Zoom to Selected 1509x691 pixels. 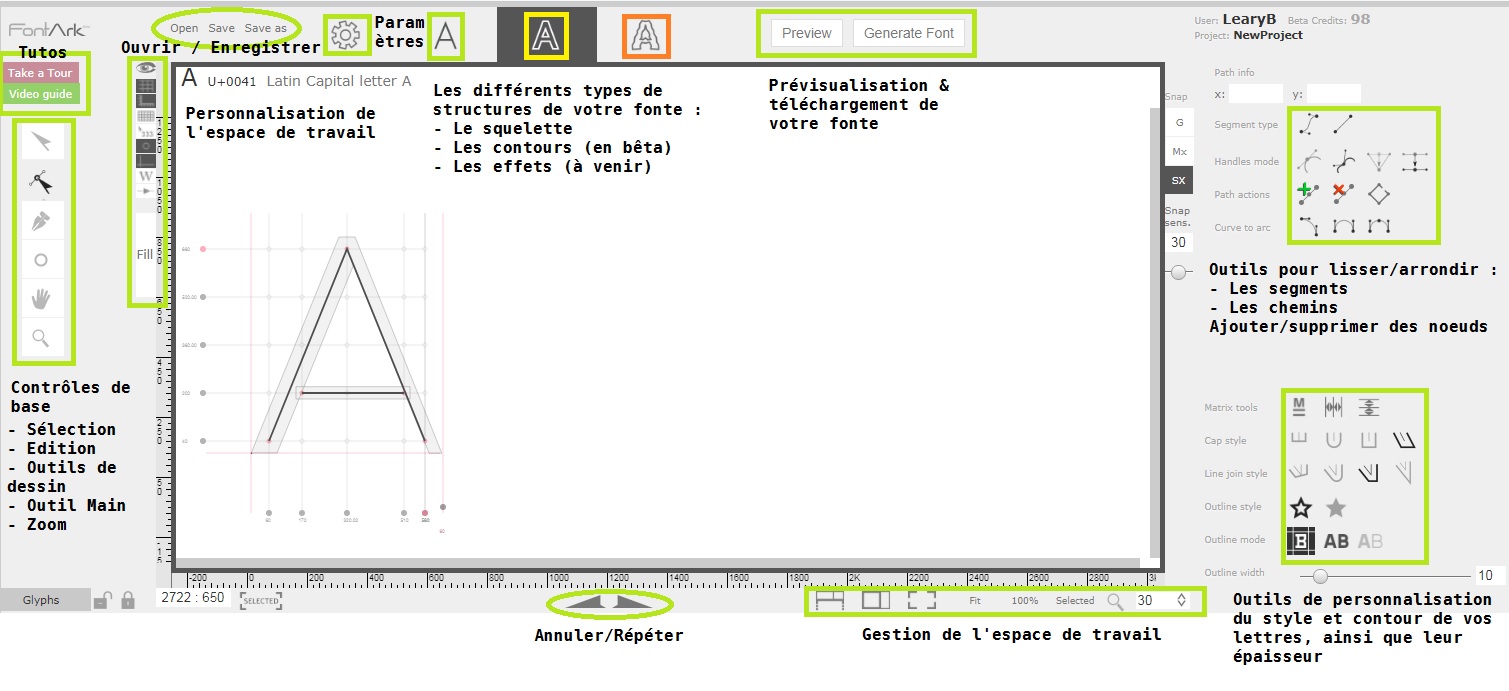1075,601
